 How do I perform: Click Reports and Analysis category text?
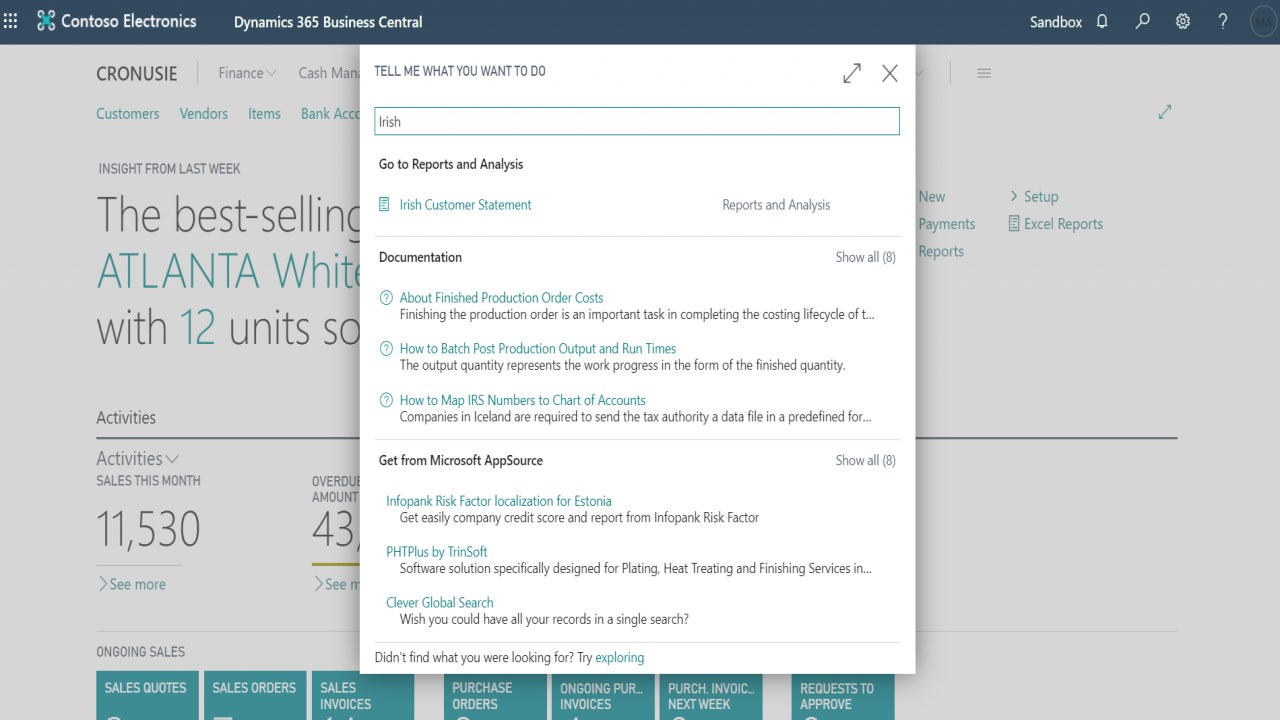(x=776, y=204)
